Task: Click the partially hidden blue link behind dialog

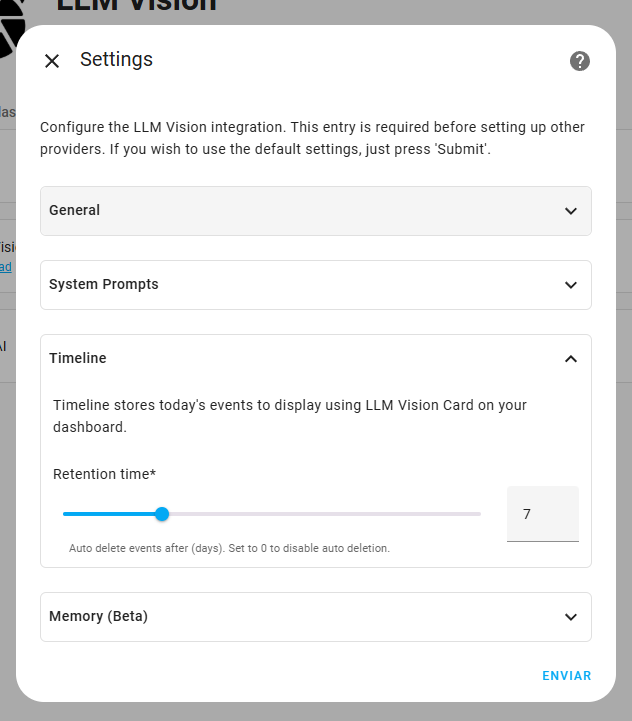Action: tap(6, 267)
